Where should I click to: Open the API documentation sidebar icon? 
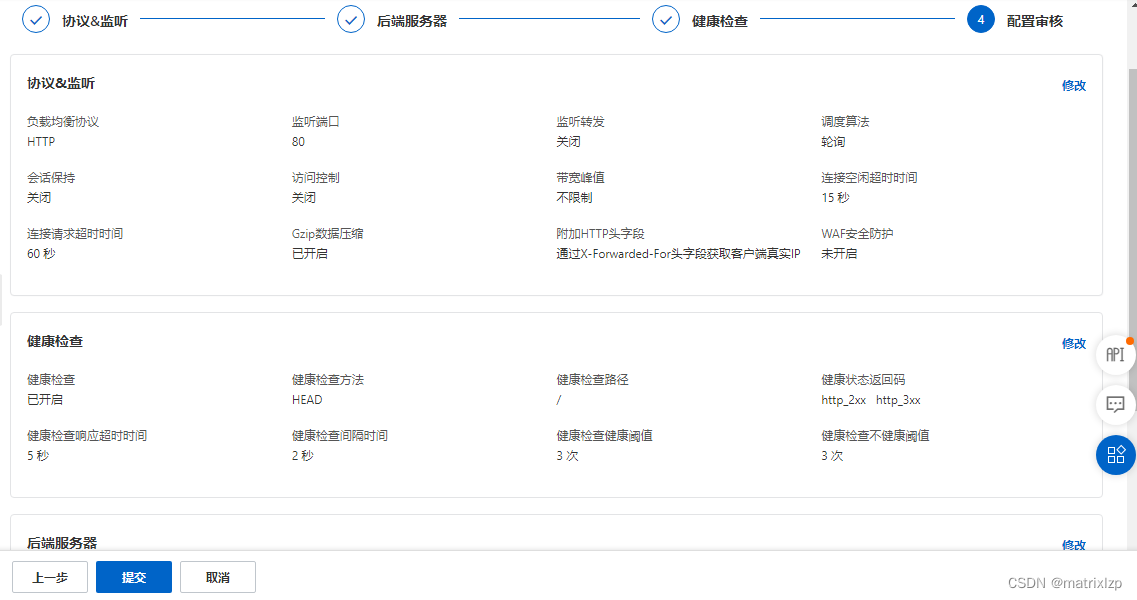(1115, 354)
